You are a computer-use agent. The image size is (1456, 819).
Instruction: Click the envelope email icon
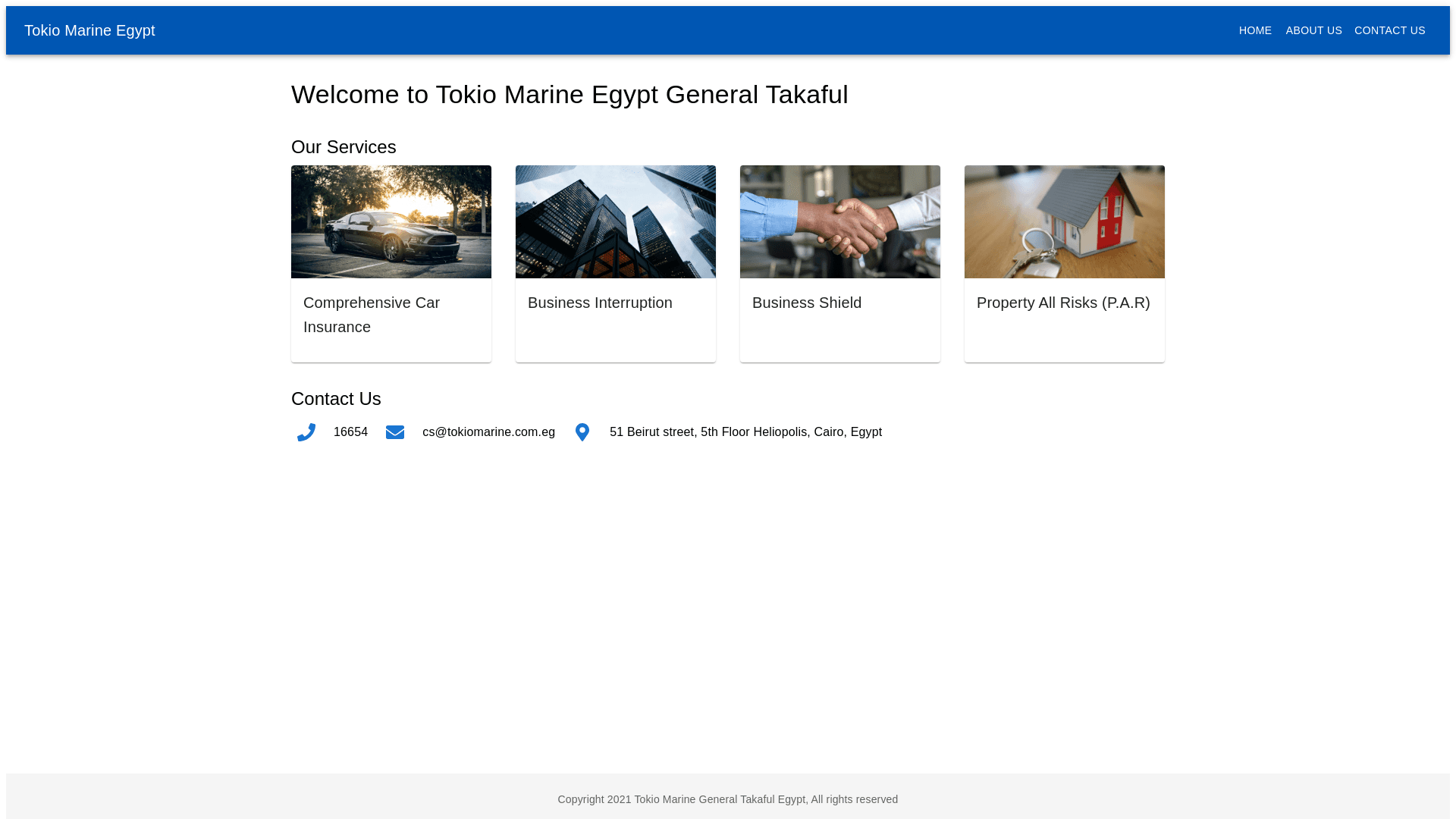[x=395, y=432]
